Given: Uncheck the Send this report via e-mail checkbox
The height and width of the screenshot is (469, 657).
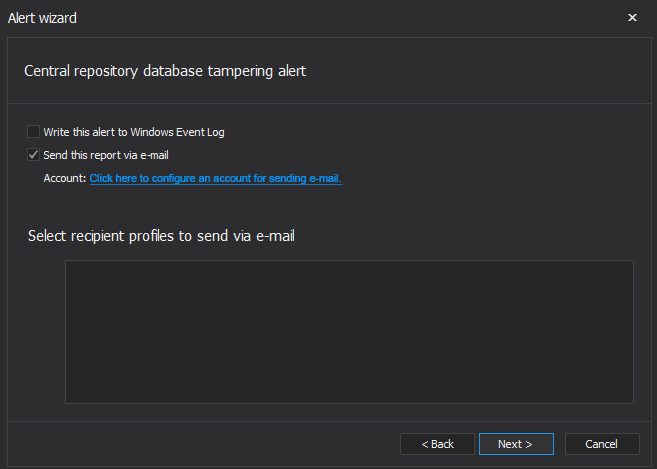Looking at the screenshot, I should click(x=34, y=155).
